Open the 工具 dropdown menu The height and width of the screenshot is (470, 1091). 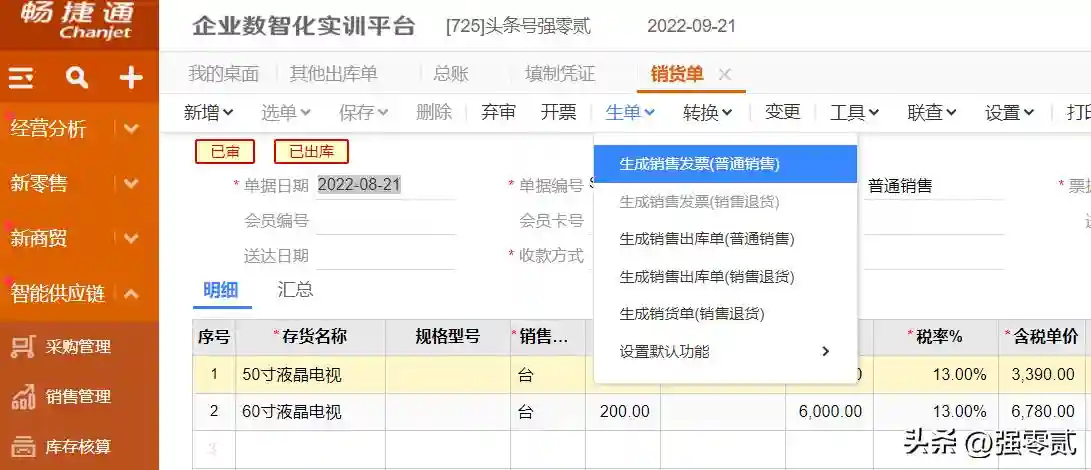click(854, 113)
